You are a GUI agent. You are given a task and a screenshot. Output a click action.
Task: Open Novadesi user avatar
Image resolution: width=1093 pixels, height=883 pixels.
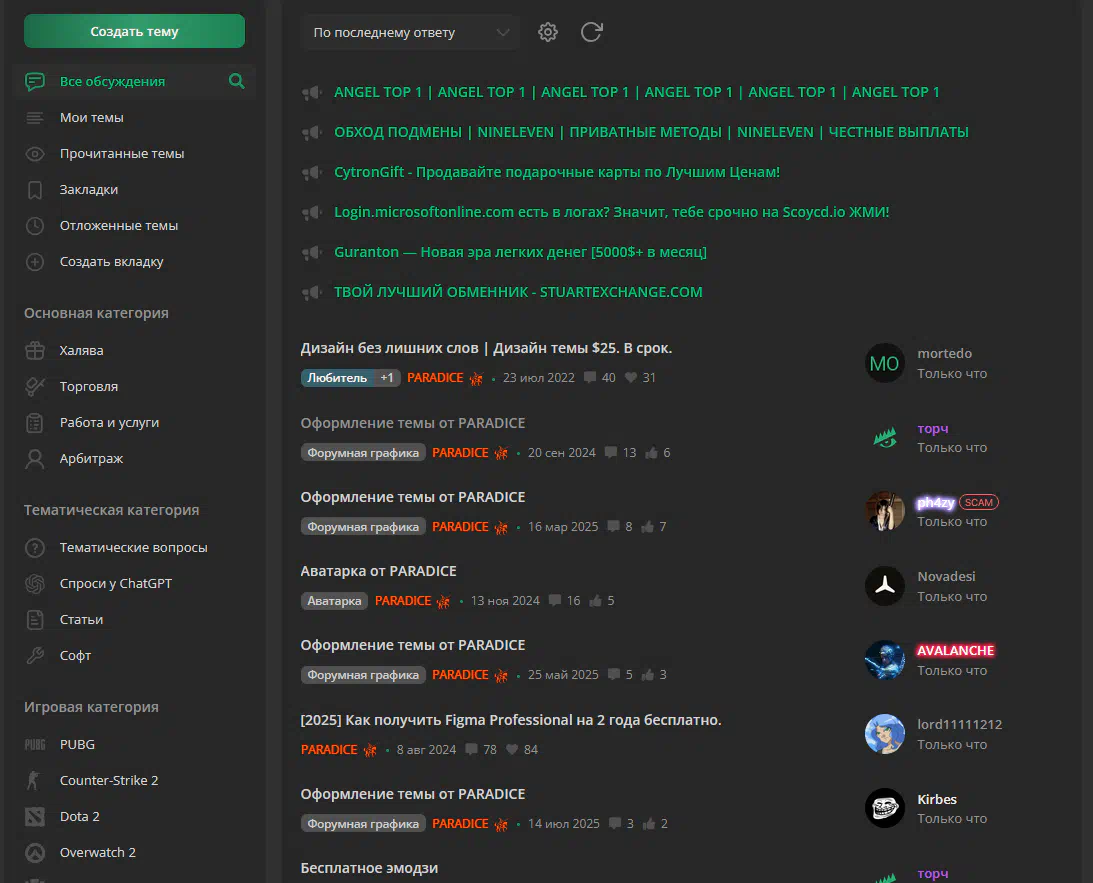point(885,586)
